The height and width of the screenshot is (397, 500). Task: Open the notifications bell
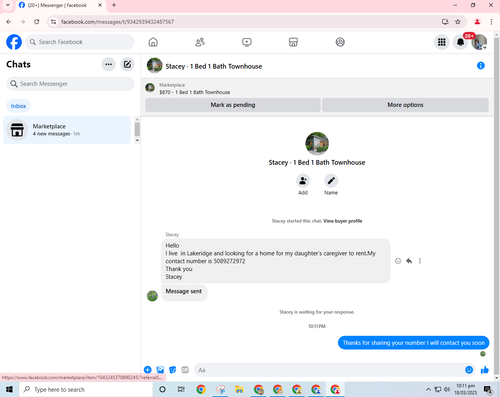[460, 42]
